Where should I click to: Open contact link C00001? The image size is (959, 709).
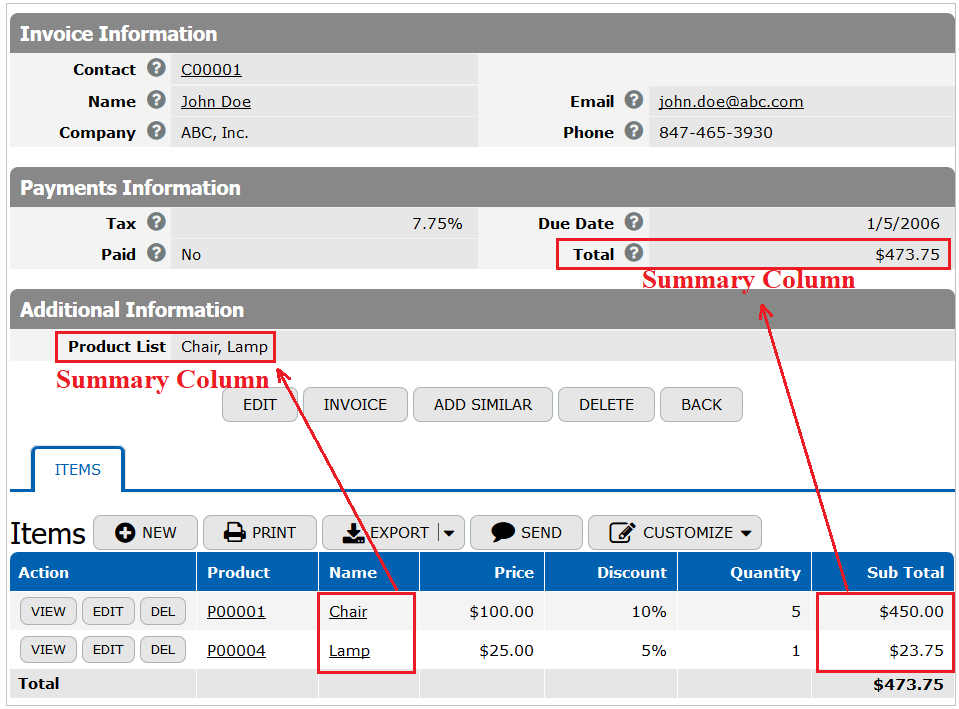tap(211, 70)
